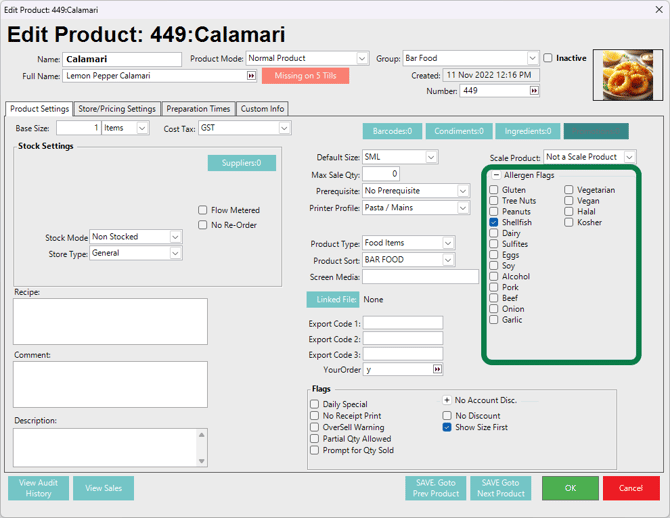The image size is (670, 518).
Task: Open the Scale Product dropdown
Action: (x=629, y=157)
